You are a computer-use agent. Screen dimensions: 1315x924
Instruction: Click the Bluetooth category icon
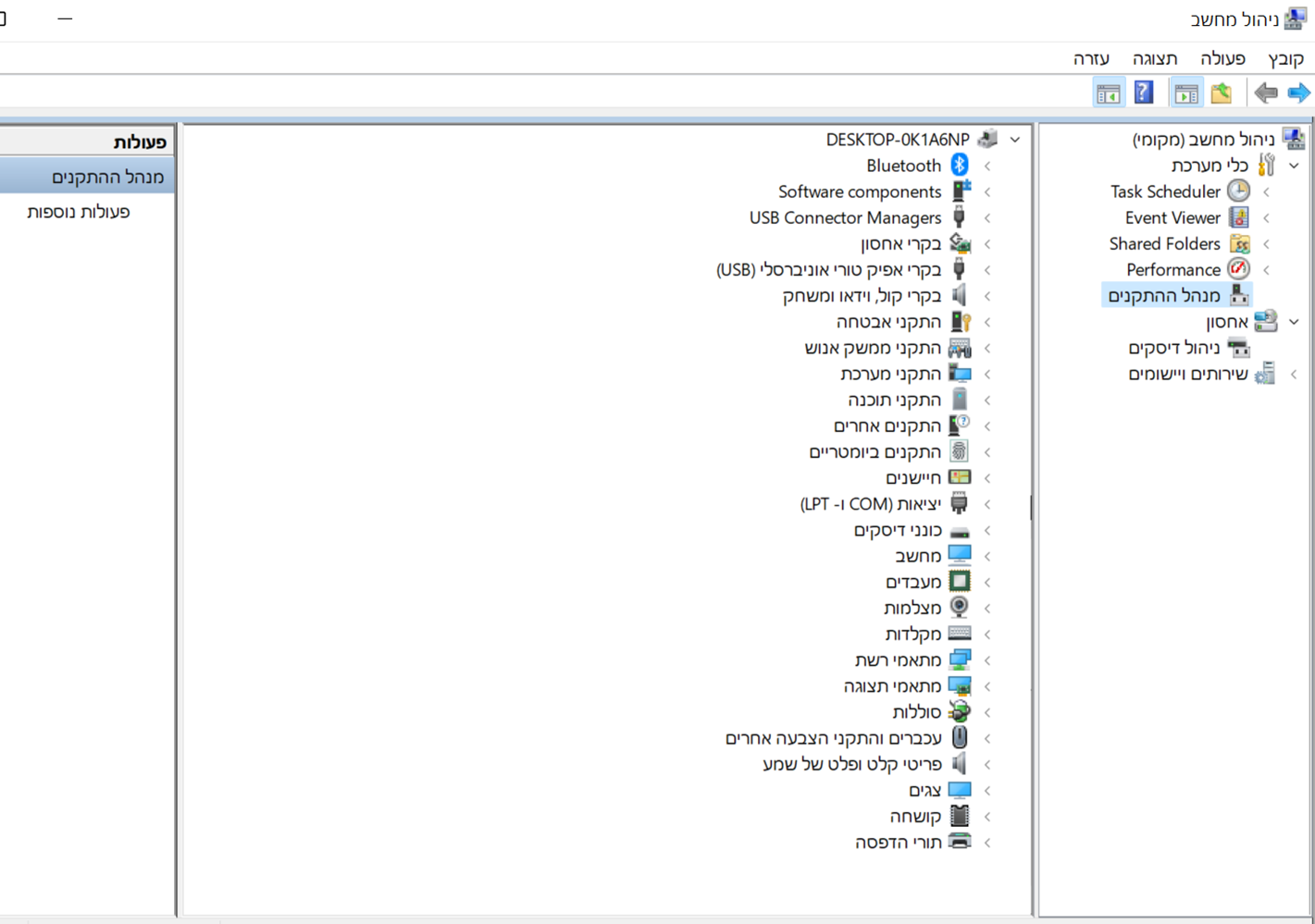960,166
